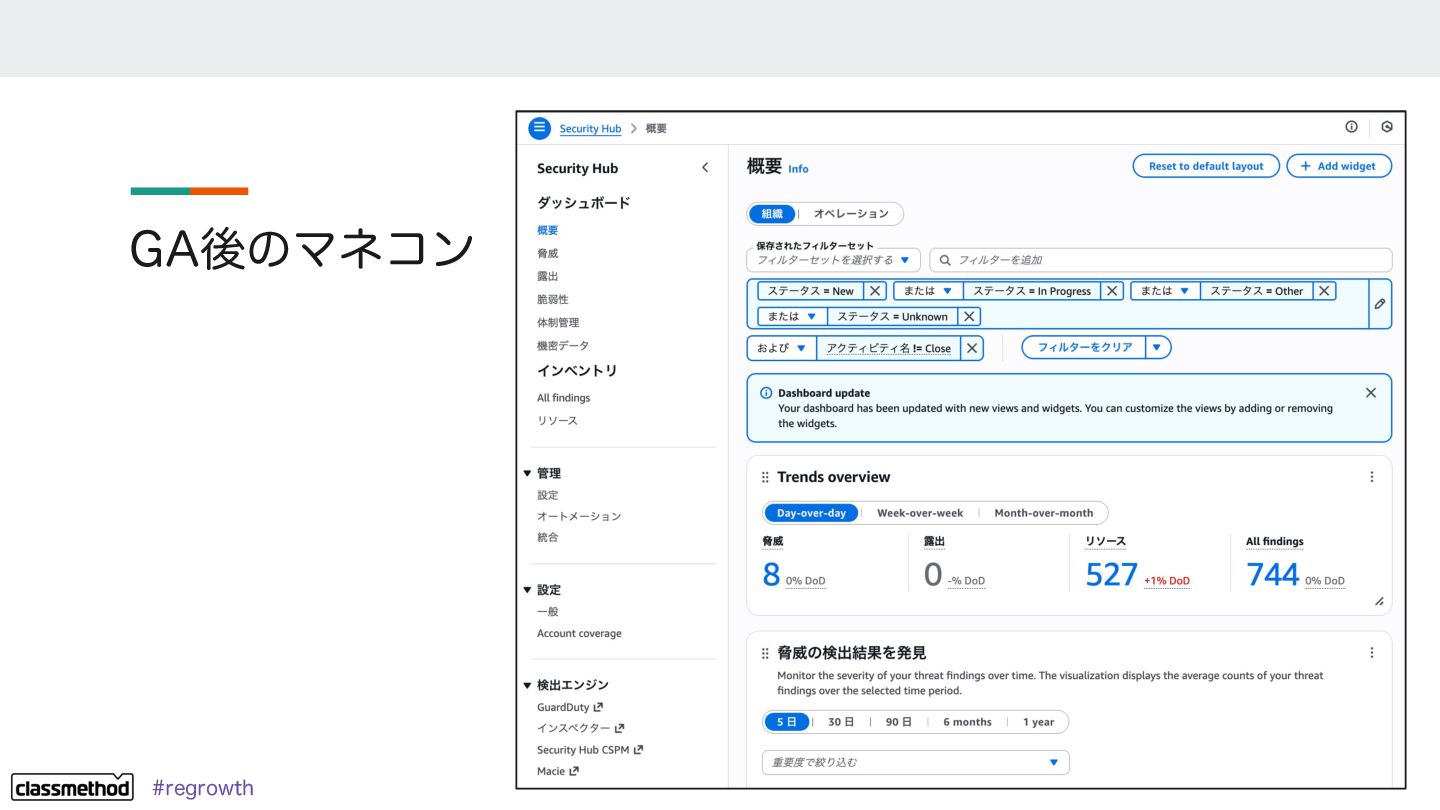Open the hamburger navigation menu icon
Viewport: 1440px width, 810px height.
coord(540,128)
